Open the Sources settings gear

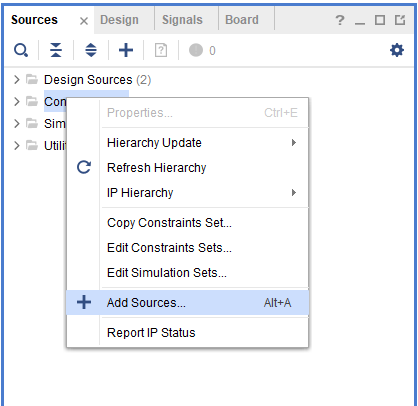(397, 50)
